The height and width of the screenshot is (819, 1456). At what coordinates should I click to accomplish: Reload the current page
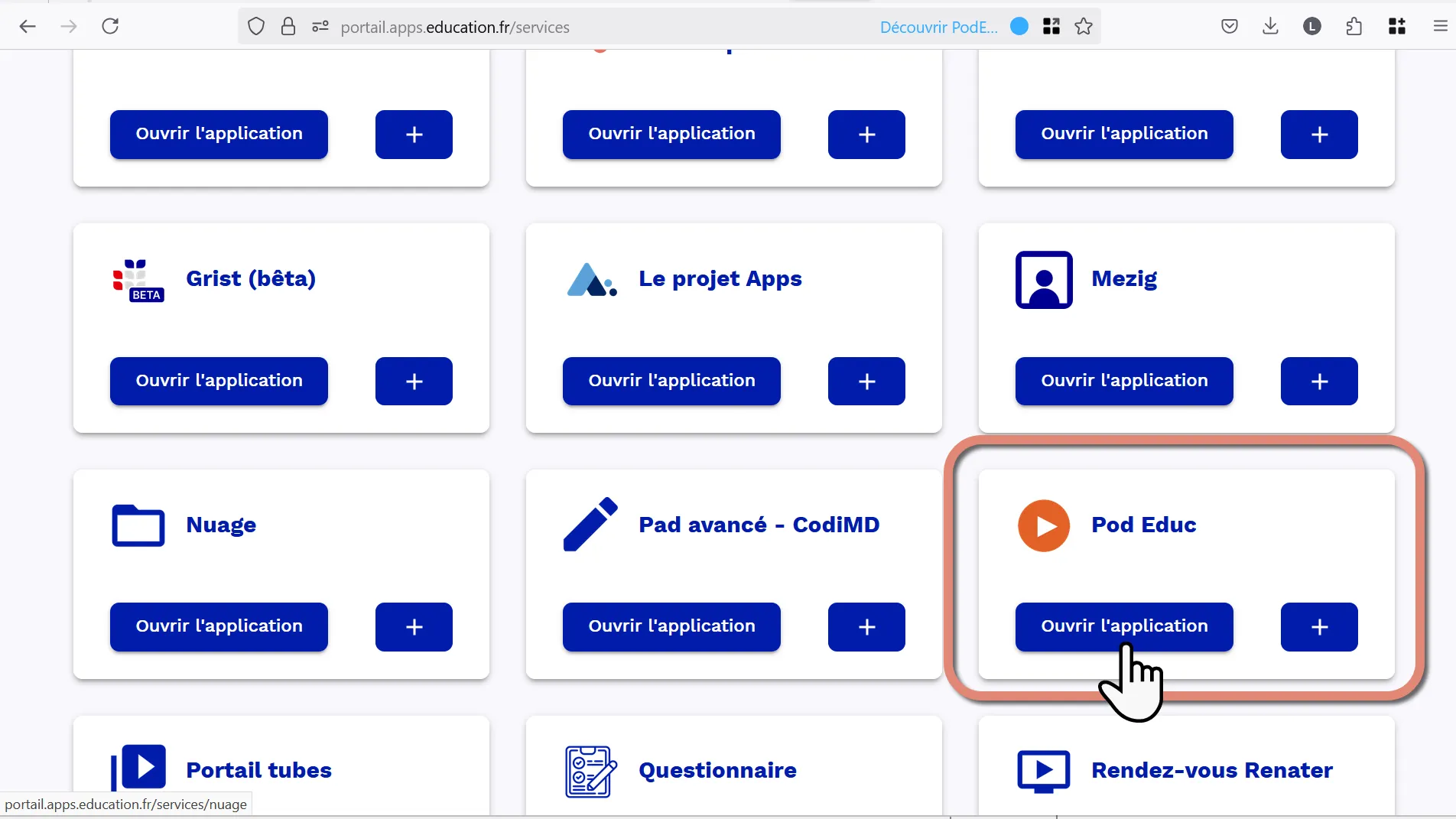[x=110, y=27]
